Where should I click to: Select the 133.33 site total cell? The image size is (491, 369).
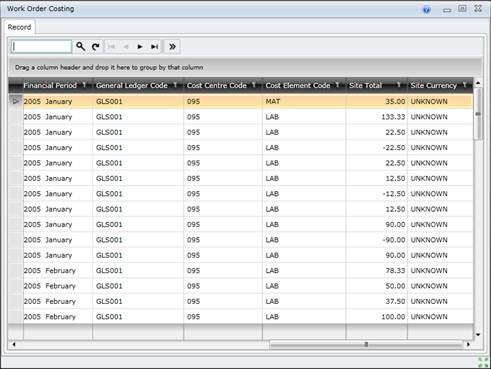[377, 117]
